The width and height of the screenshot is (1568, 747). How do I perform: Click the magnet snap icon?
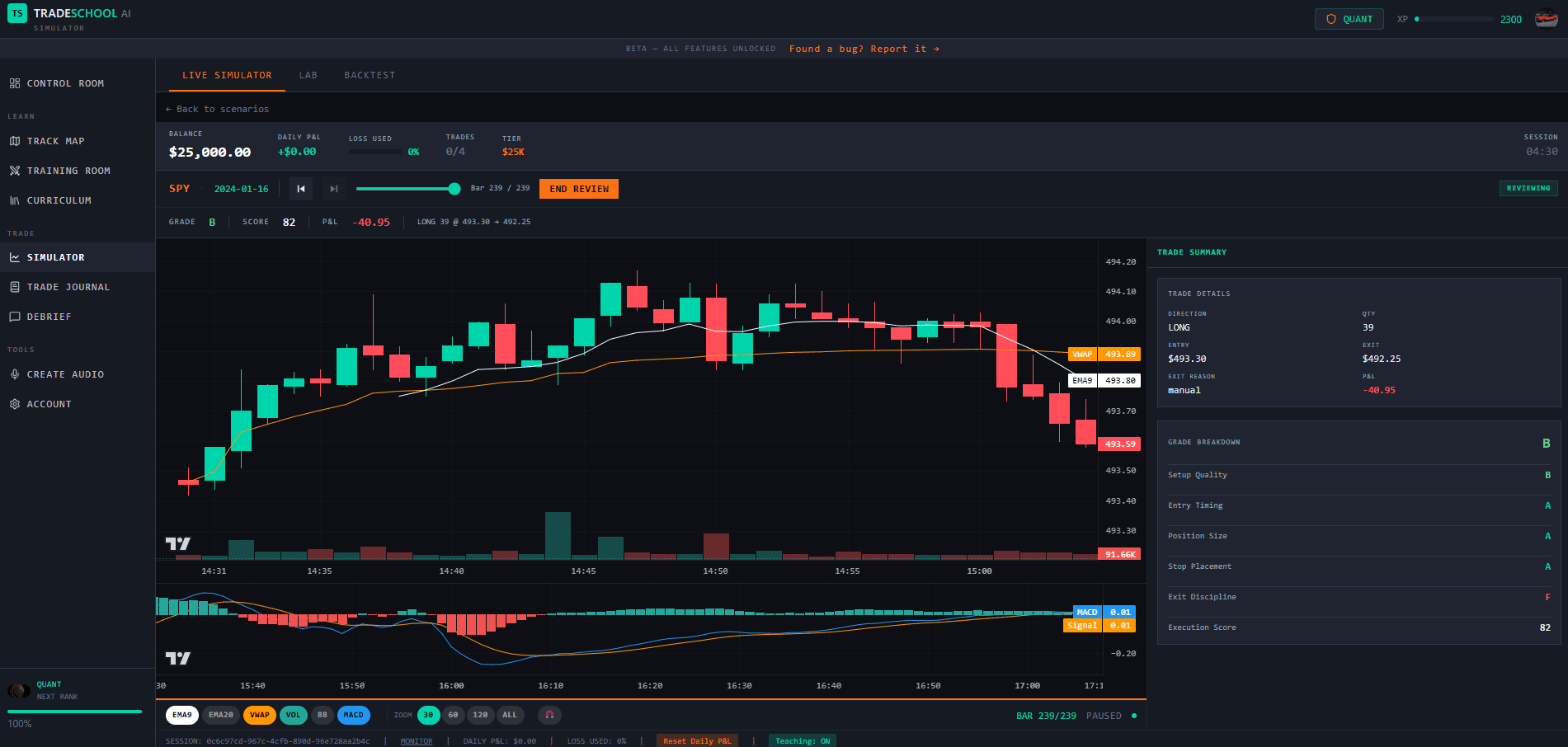coord(549,715)
